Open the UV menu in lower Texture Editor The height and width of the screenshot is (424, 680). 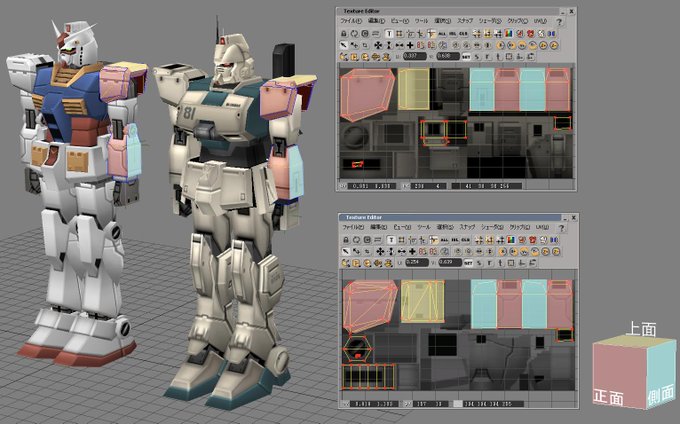click(x=542, y=227)
